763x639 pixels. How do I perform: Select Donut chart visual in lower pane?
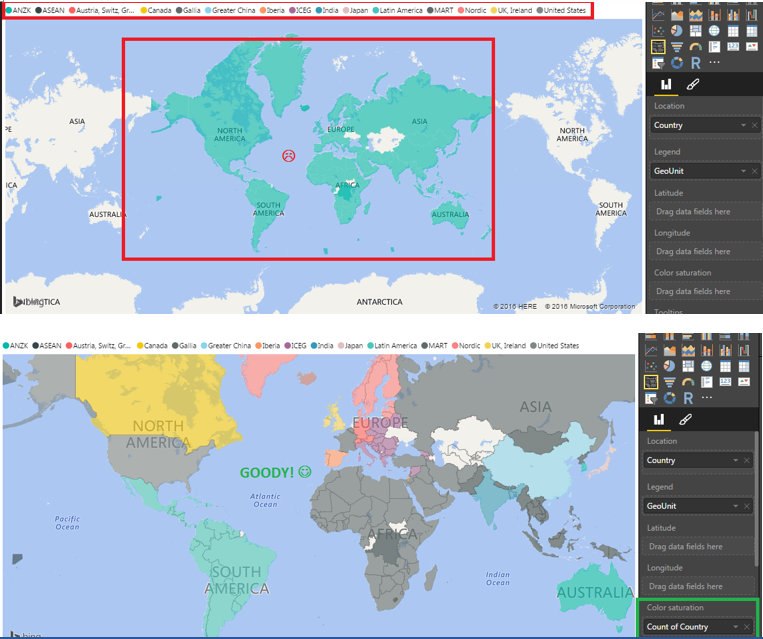(670, 398)
